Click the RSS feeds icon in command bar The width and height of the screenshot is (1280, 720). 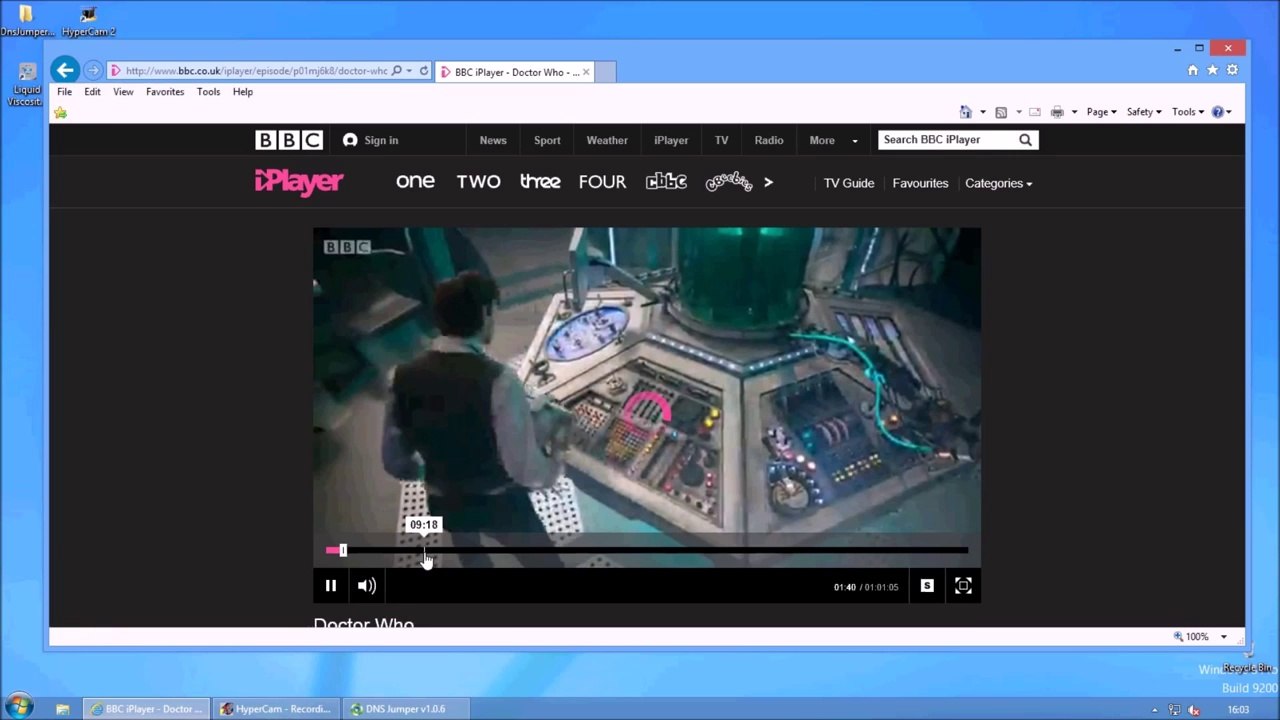click(x=1001, y=112)
